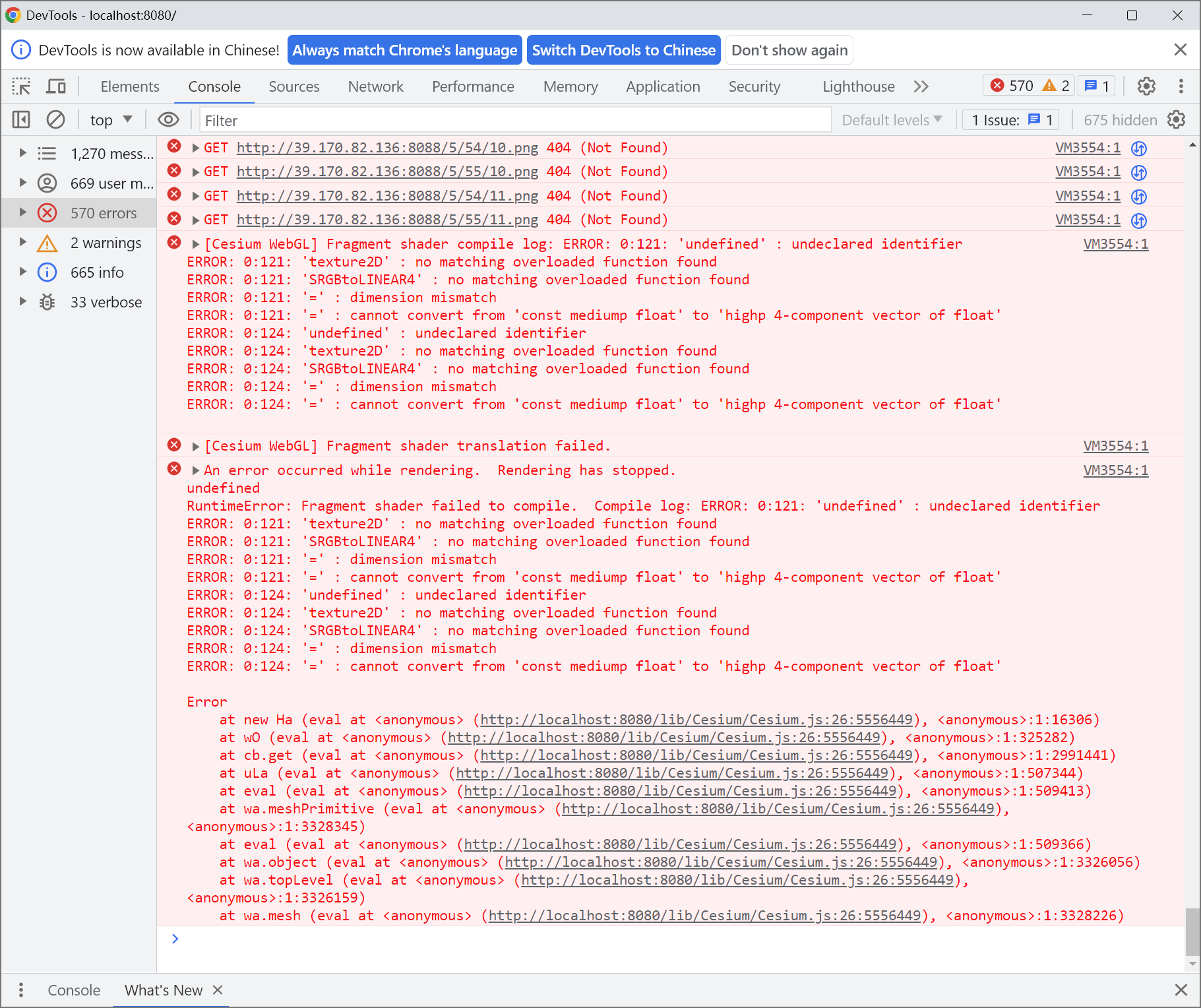The image size is (1201, 1008).
Task: Toggle the console sidebar panel icon
Action: click(21, 119)
